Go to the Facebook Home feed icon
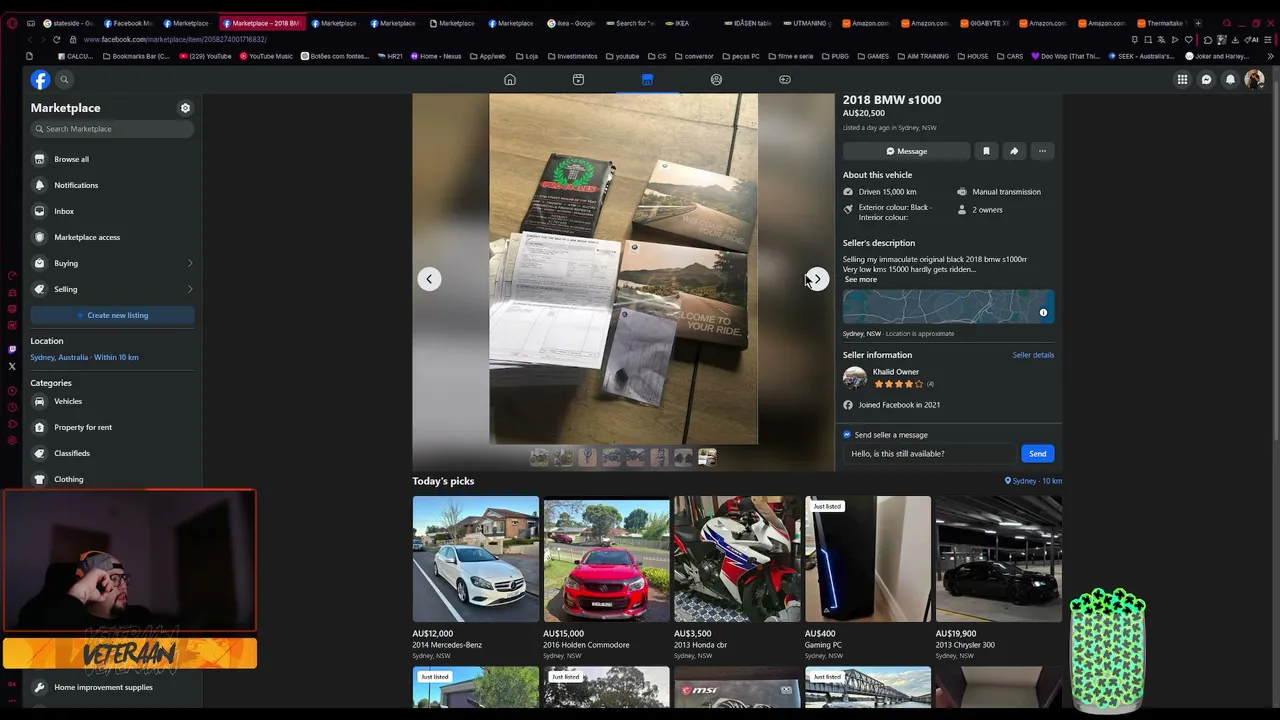The width and height of the screenshot is (1280, 720). (x=510, y=80)
